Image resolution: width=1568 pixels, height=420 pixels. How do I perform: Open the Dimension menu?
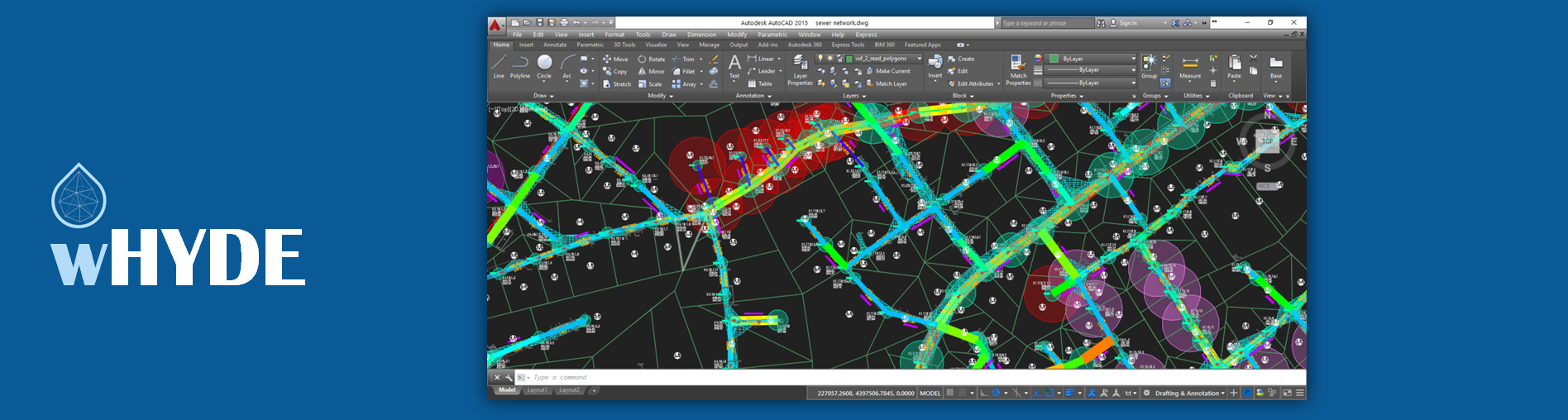pyautogui.click(x=701, y=35)
